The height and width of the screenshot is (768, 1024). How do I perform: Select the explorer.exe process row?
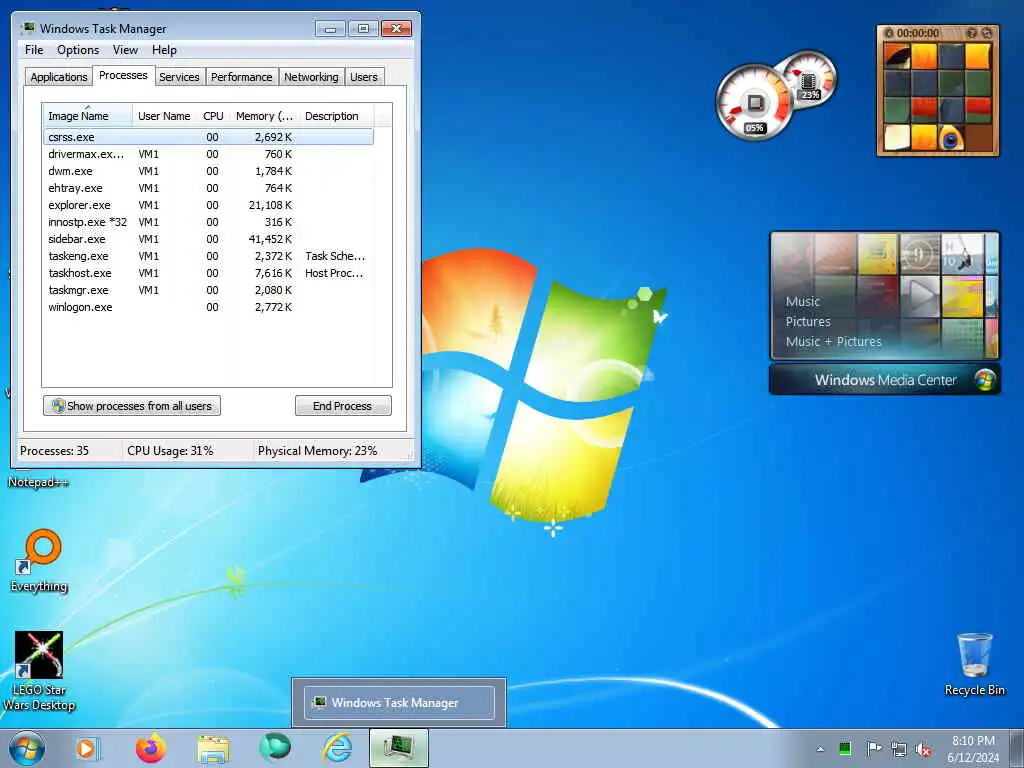coord(208,205)
